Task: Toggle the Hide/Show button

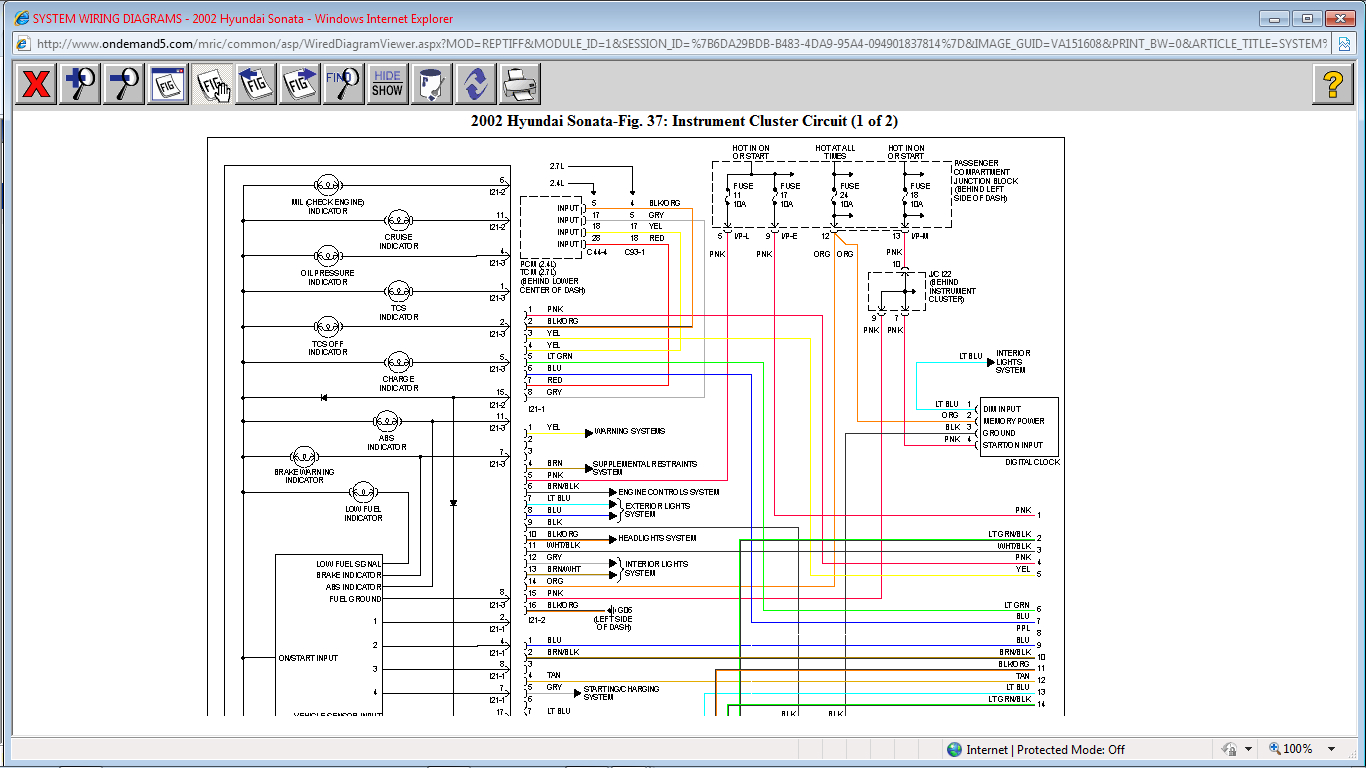Action: tap(387, 84)
